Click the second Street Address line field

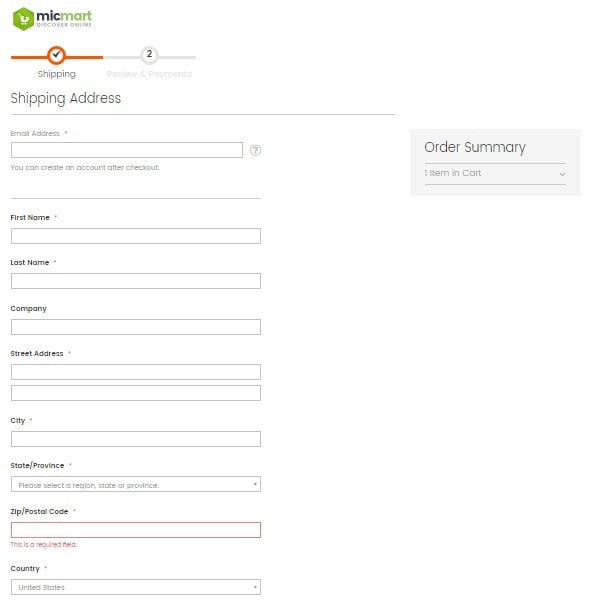click(x=136, y=393)
